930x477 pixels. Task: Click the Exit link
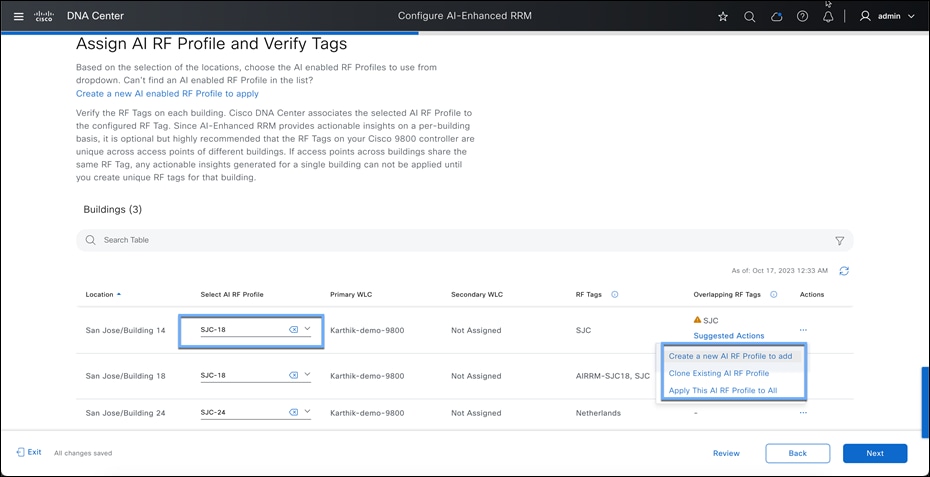click(x=29, y=452)
